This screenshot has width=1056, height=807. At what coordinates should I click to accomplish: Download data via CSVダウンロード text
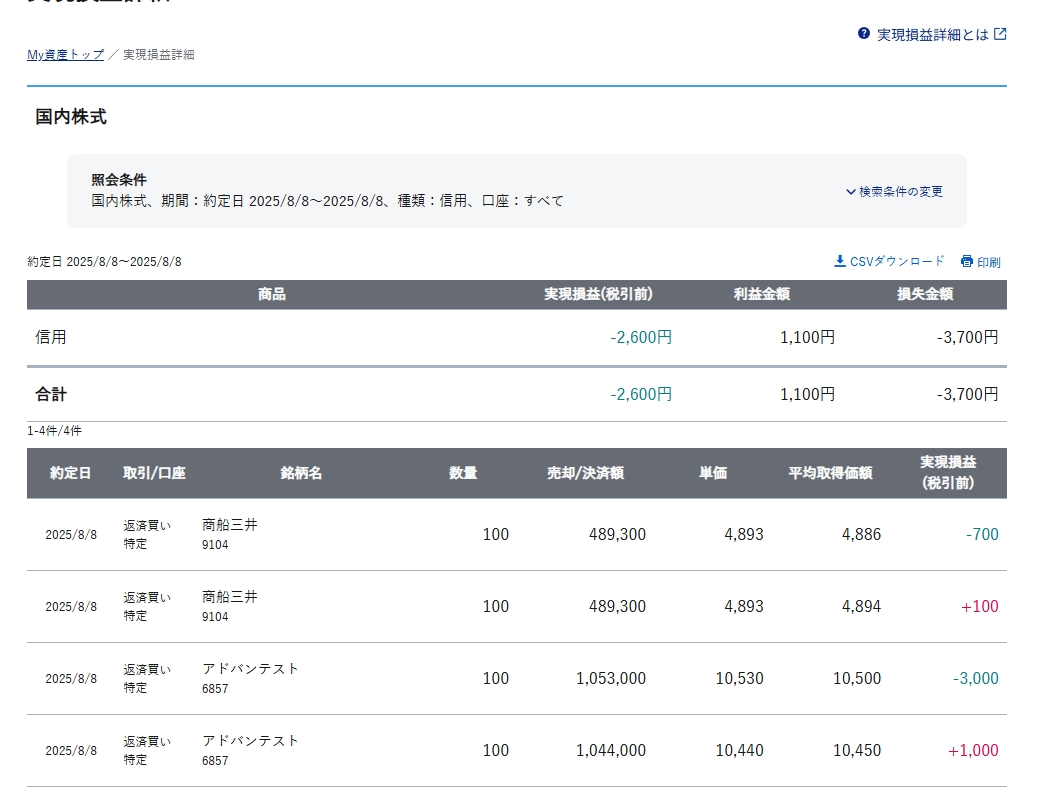tap(896, 261)
